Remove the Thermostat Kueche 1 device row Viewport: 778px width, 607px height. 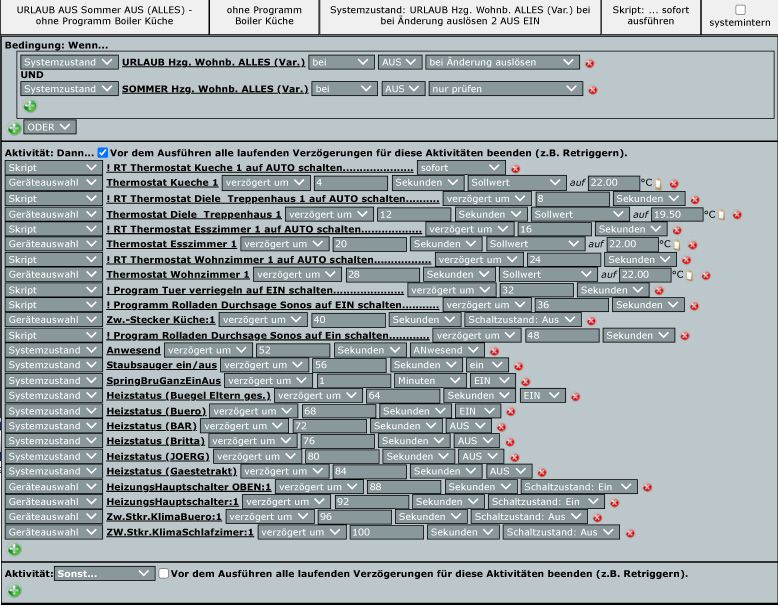tap(674, 184)
